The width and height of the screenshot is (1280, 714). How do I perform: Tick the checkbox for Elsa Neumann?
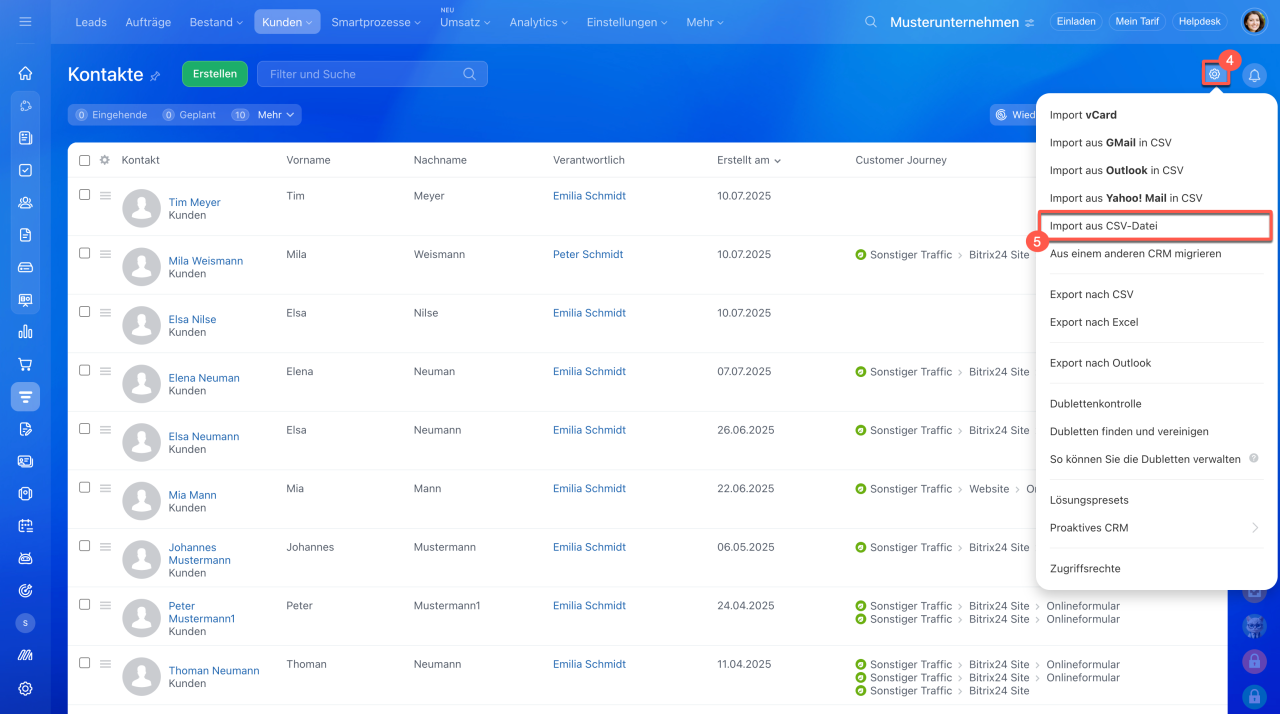click(84, 429)
